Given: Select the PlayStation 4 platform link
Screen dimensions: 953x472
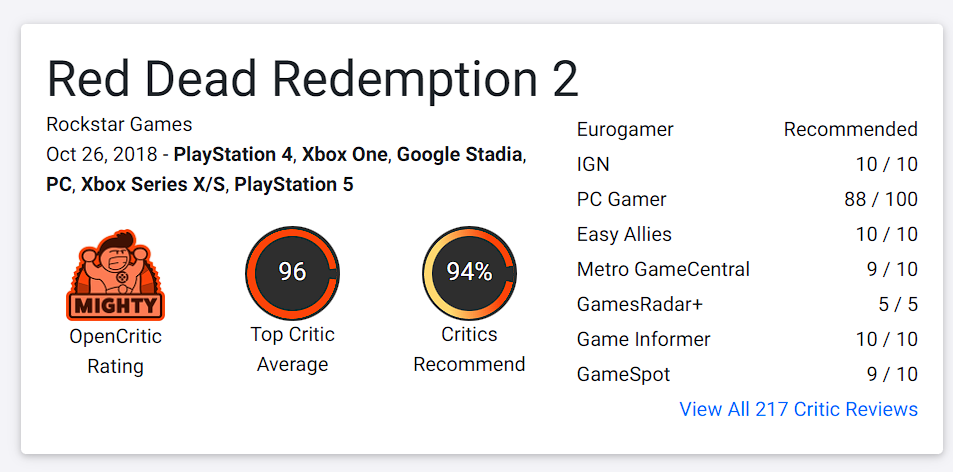Looking at the screenshot, I should click(233, 155).
